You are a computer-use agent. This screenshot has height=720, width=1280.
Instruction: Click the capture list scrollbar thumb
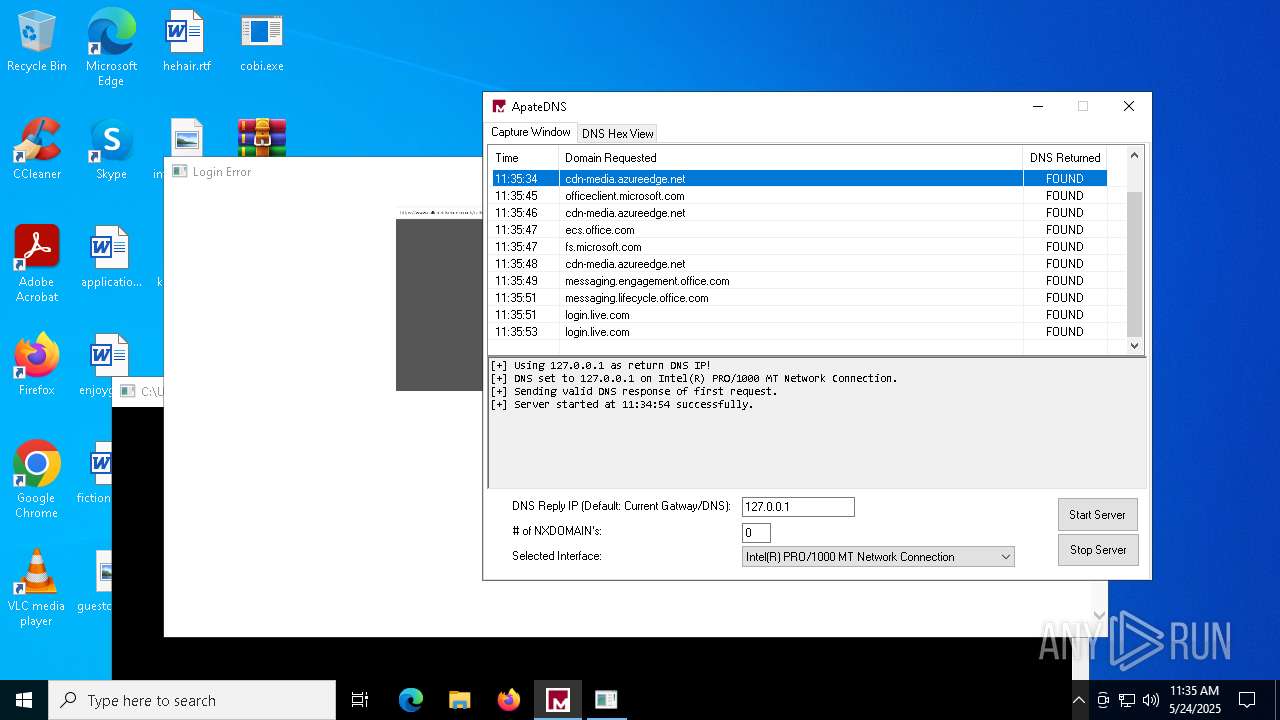1134,263
